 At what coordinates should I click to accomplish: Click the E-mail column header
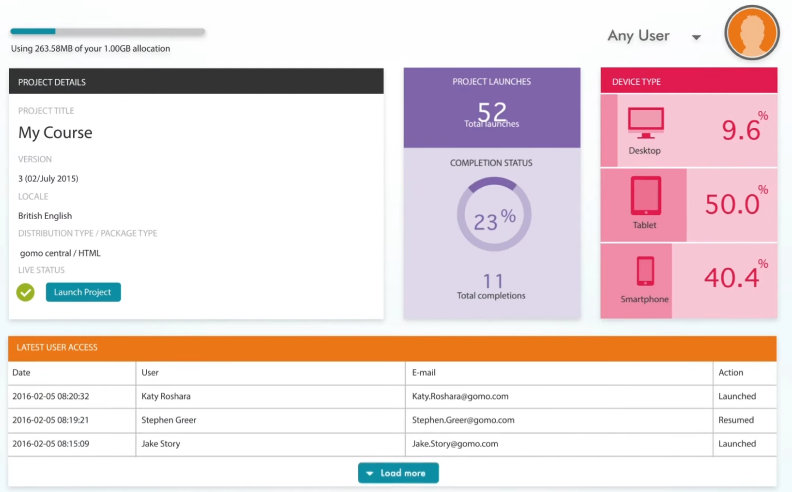pos(424,373)
